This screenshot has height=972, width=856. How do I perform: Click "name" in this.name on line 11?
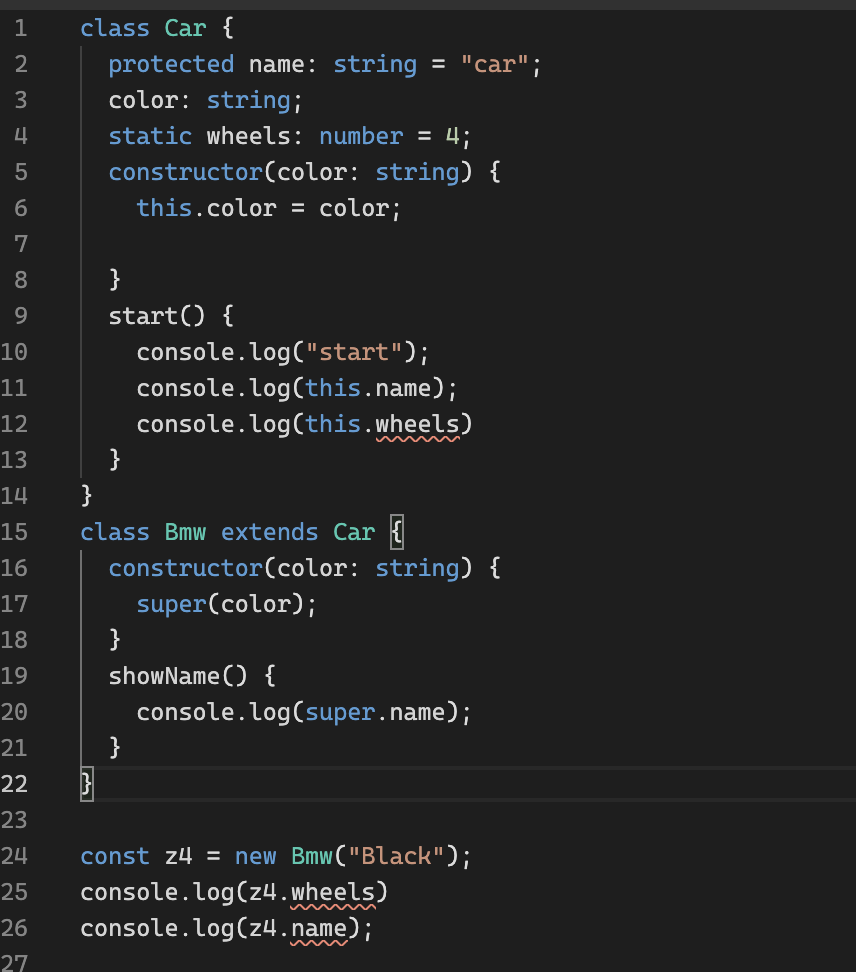[x=403, y=388]
